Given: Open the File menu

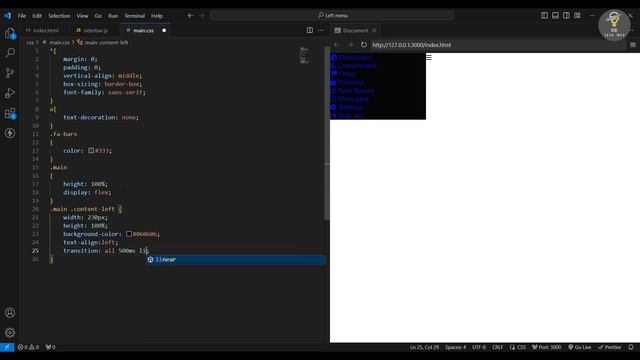Looking at the screenshot, I should tap(22, 16).
